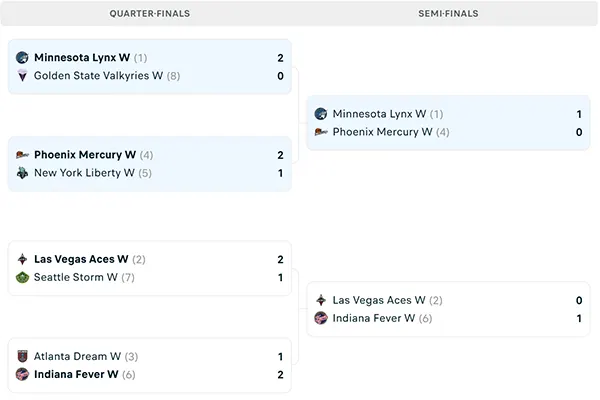Click the Minnesota Lynx logo in semi-finals

tap(320, 114)
